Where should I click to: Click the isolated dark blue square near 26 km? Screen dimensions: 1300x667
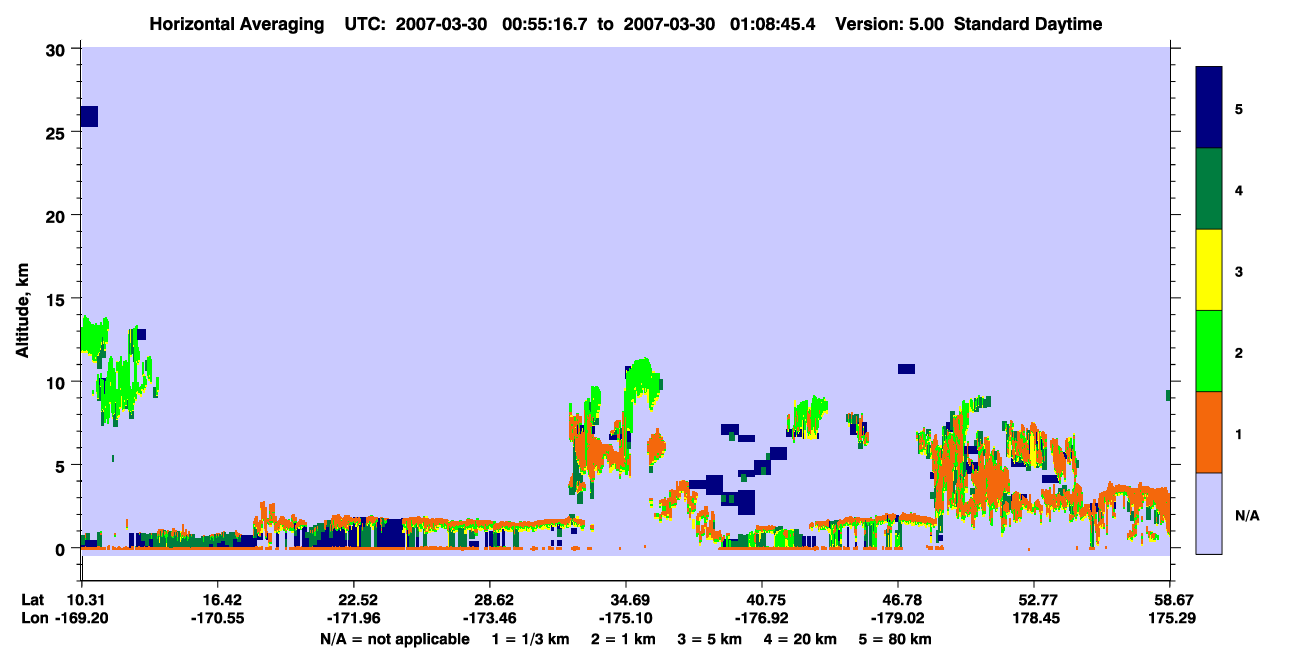click(89, 116)
